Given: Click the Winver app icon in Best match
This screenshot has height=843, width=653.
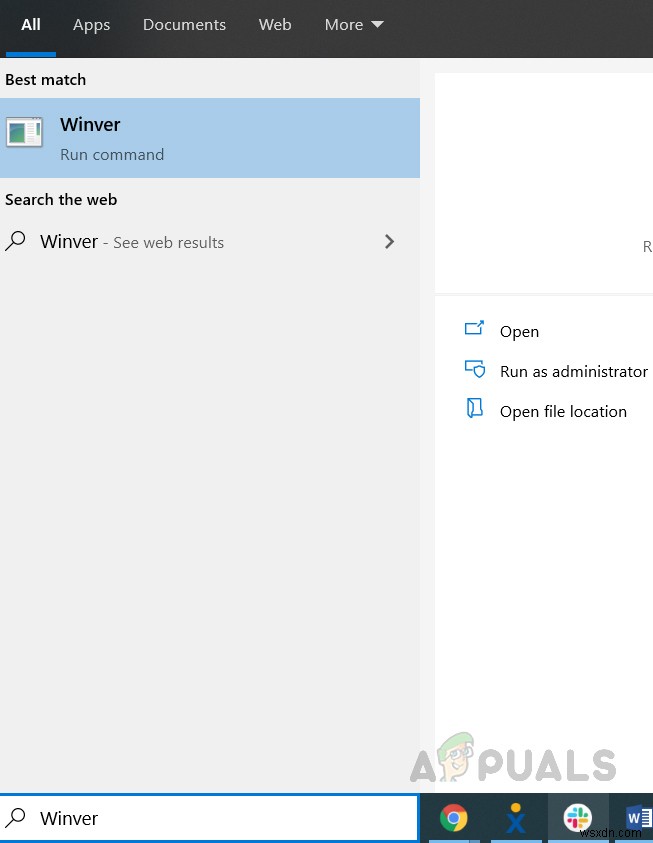Looking at the screenshot, I should 24,133.
